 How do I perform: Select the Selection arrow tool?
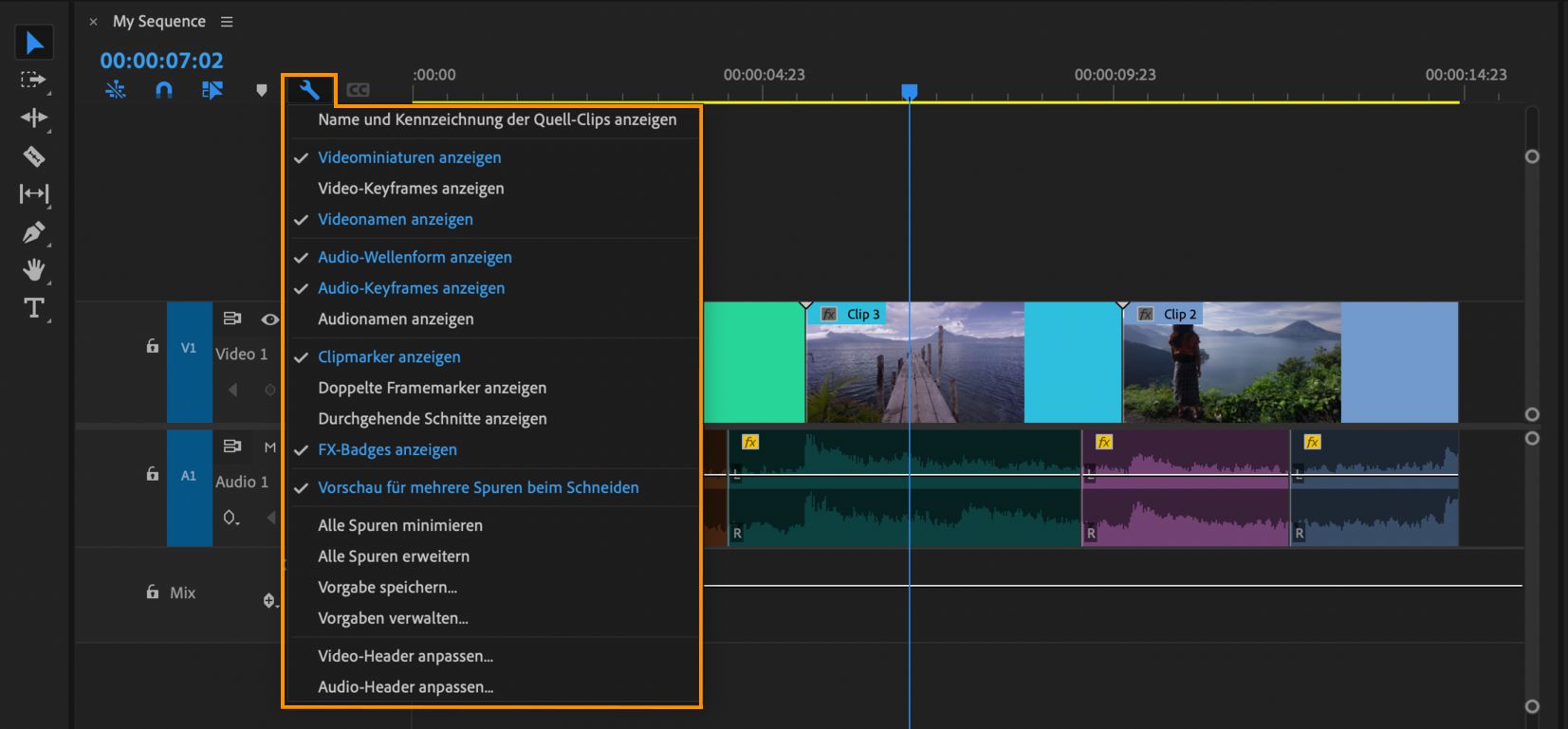tap(34, 43)
